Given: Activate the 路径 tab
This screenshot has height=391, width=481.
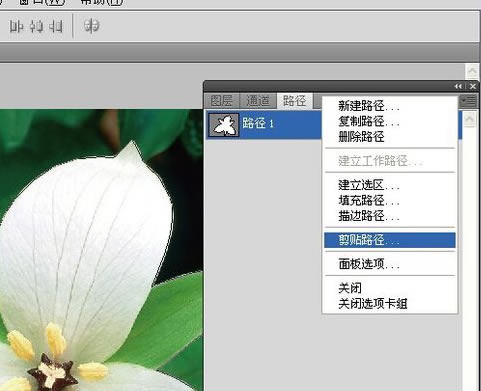Looking at the screenshot, I should (294, 101).
